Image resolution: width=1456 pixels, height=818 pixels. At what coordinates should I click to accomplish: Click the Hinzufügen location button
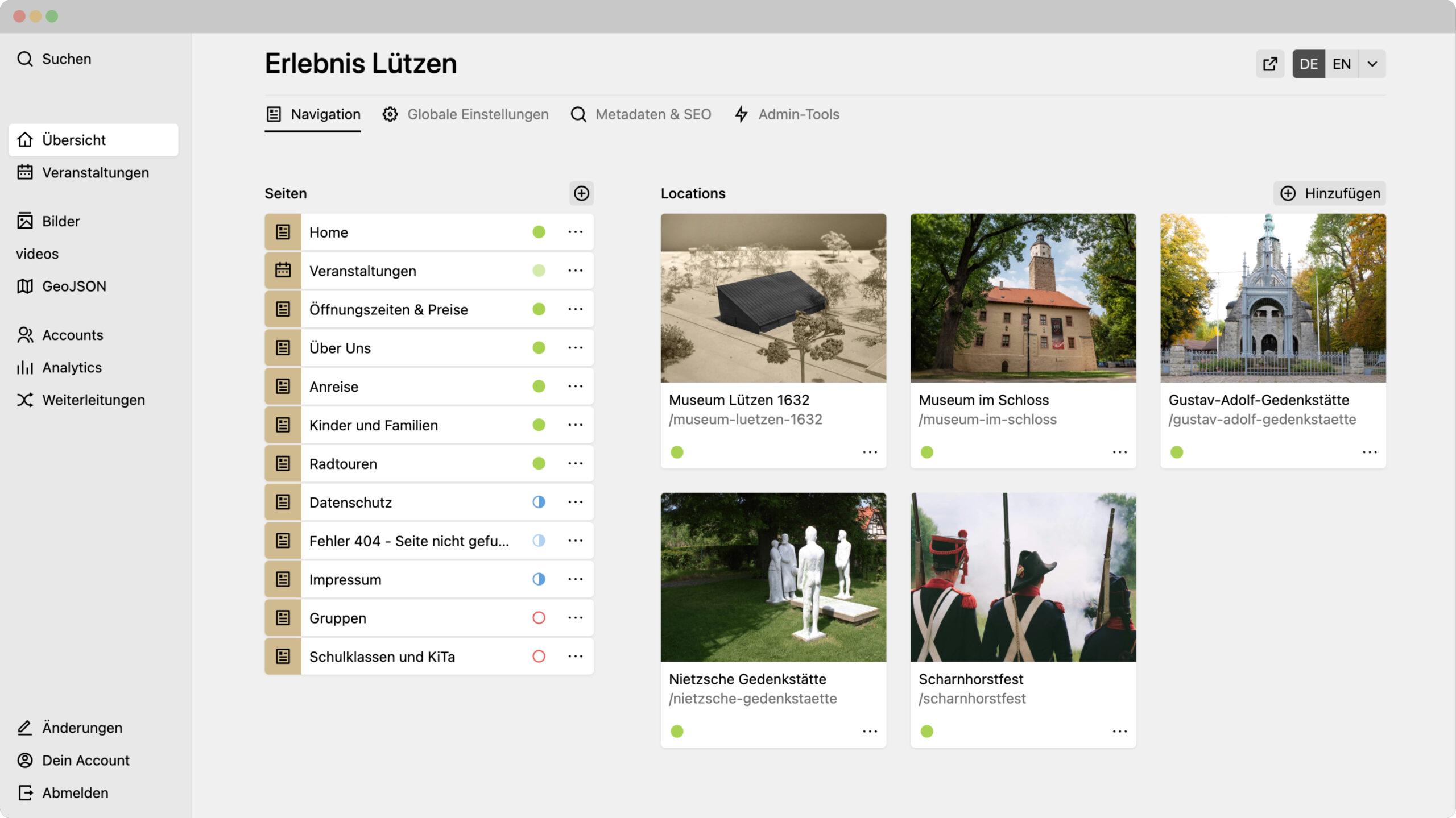1329,193
